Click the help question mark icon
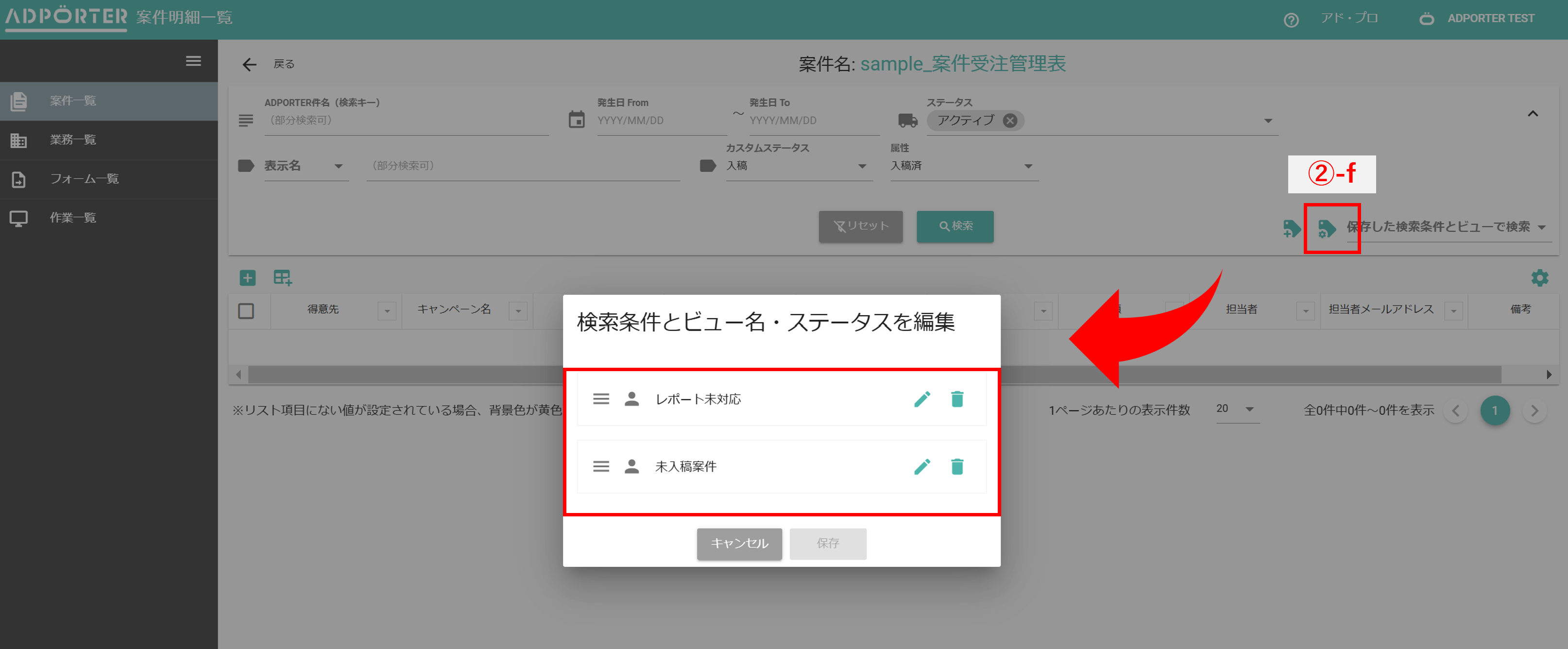Viewport: 1568px width, 649px height. [x=1291, y=20]
